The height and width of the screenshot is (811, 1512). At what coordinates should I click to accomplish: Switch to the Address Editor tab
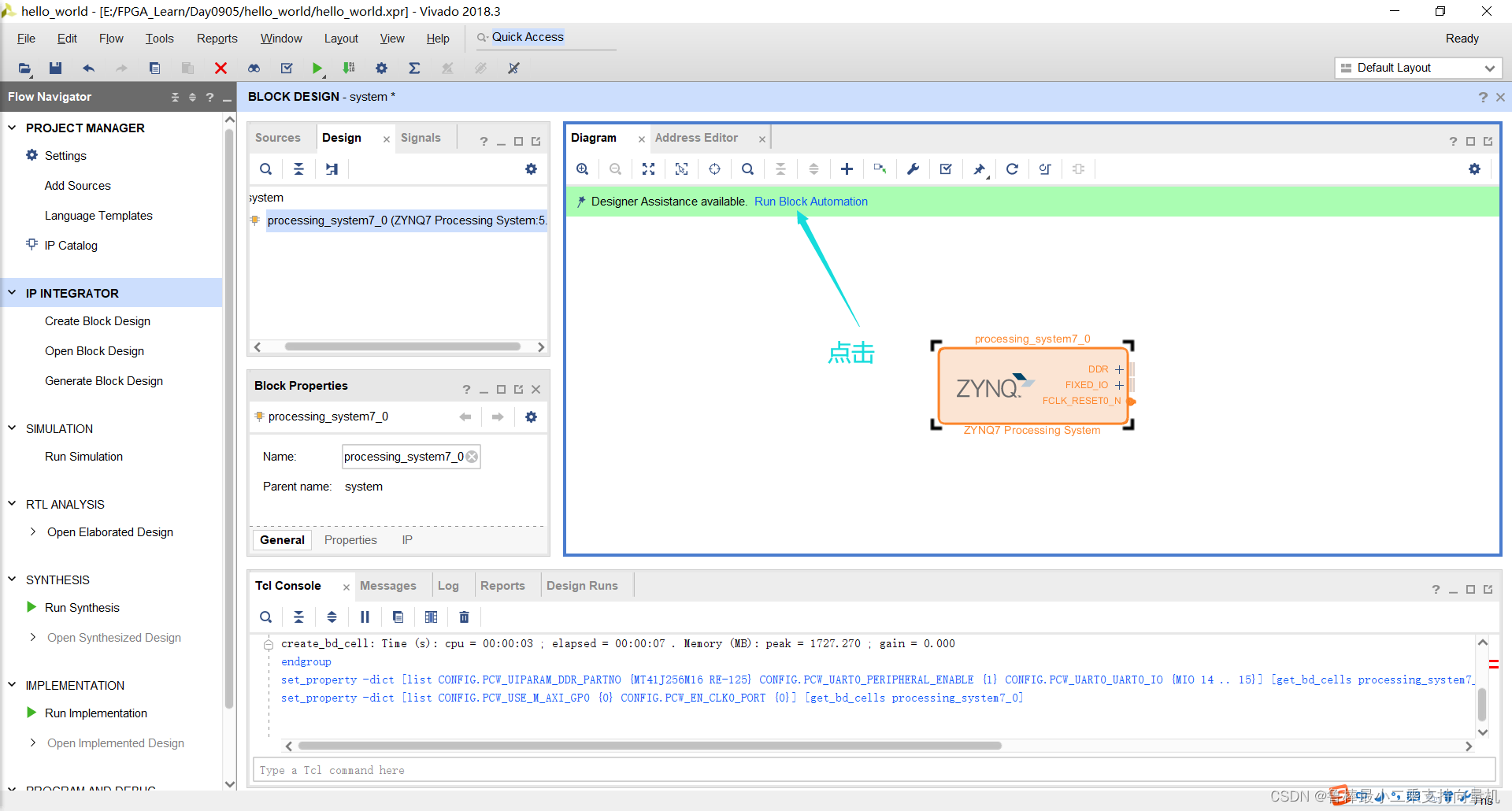[x=696, y=138]
